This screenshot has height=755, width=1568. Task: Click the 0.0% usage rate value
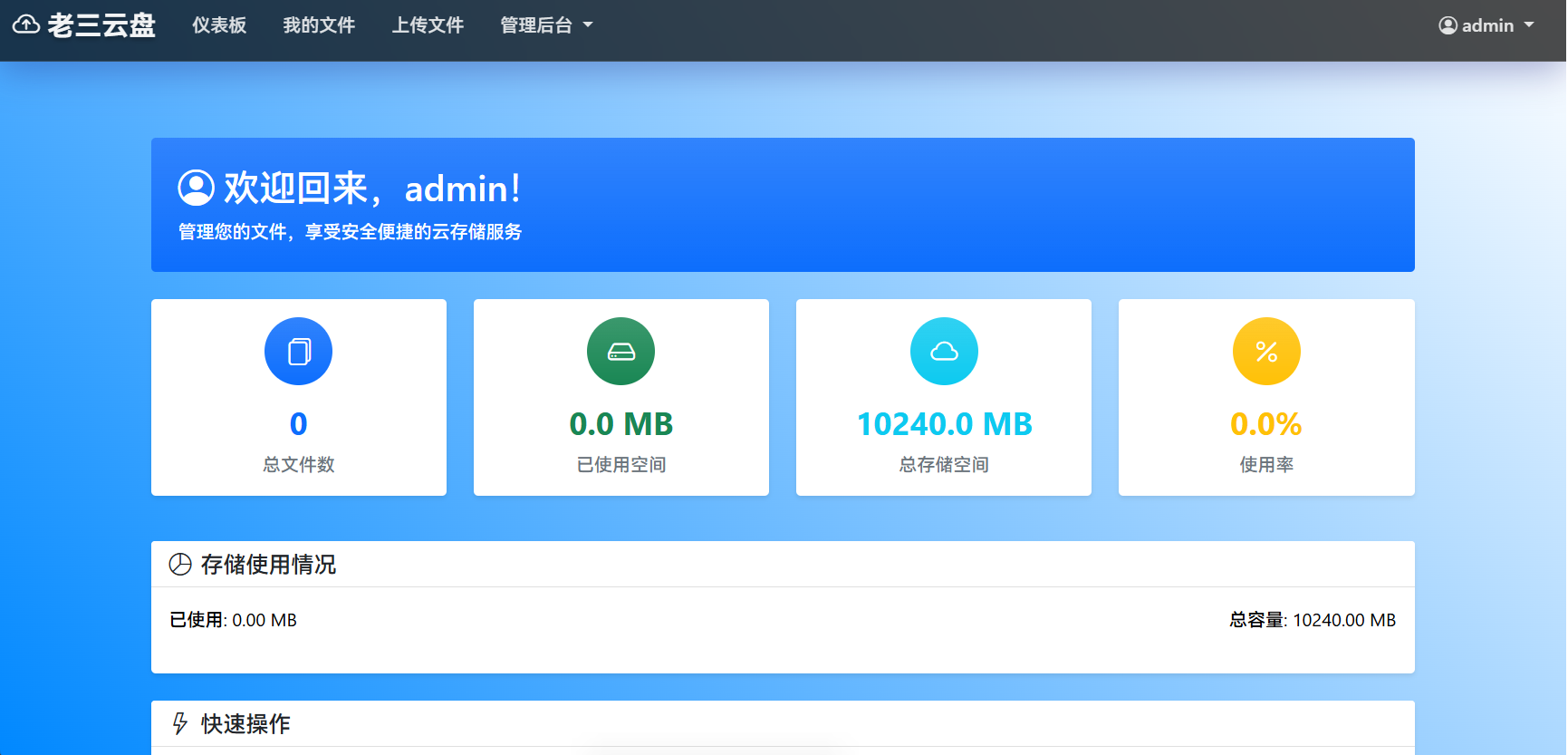coord(1266,423)
